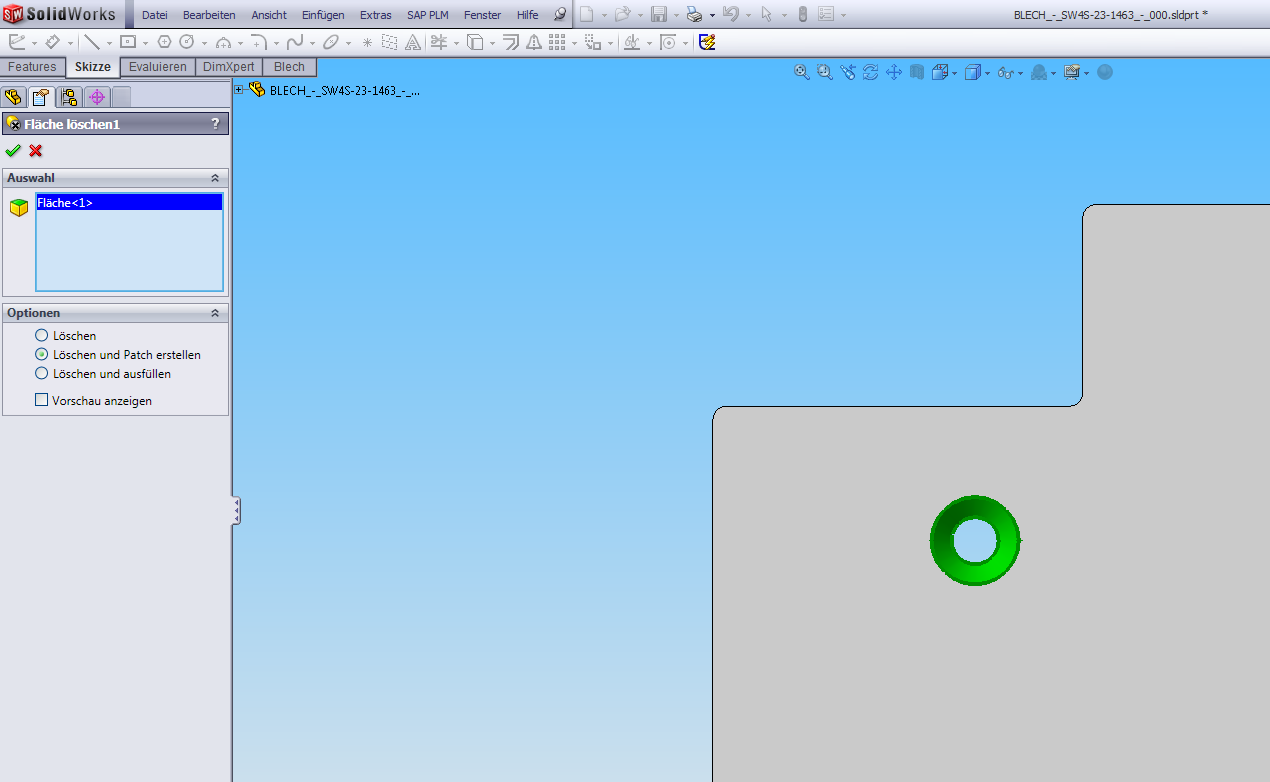Select the Rectangle sketch tool
Screen dimensions: 1270x782
(x=128, y=42)
